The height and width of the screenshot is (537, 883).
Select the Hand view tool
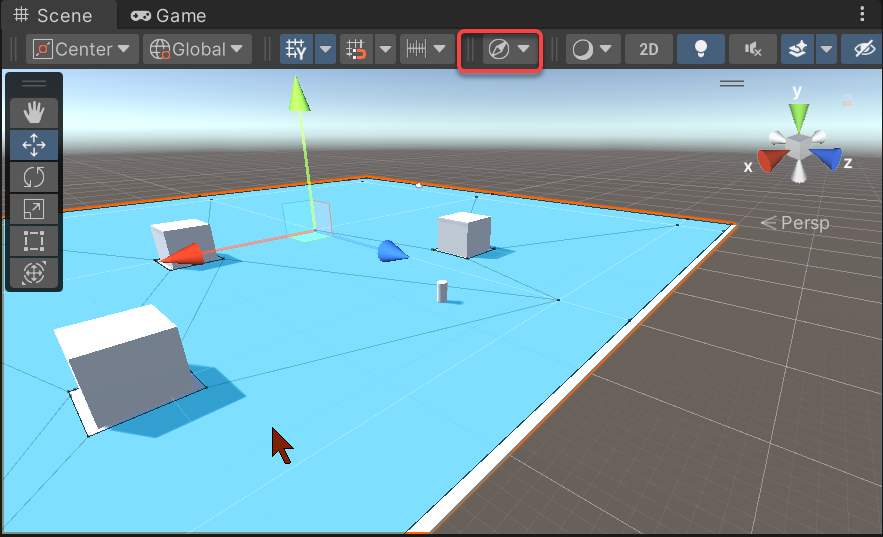point(34,113)
